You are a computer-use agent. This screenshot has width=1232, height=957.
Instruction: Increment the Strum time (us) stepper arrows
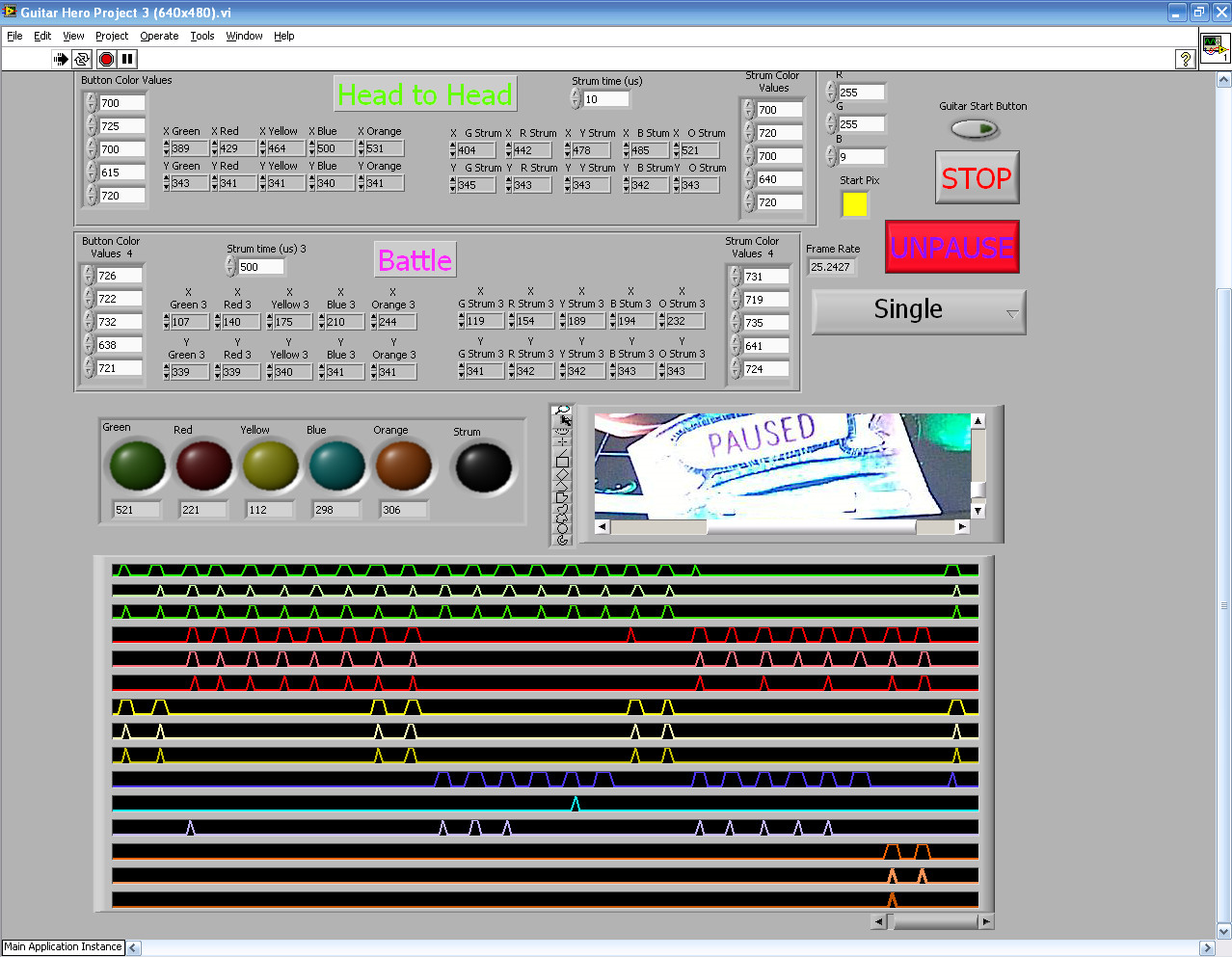click(576, 94)
